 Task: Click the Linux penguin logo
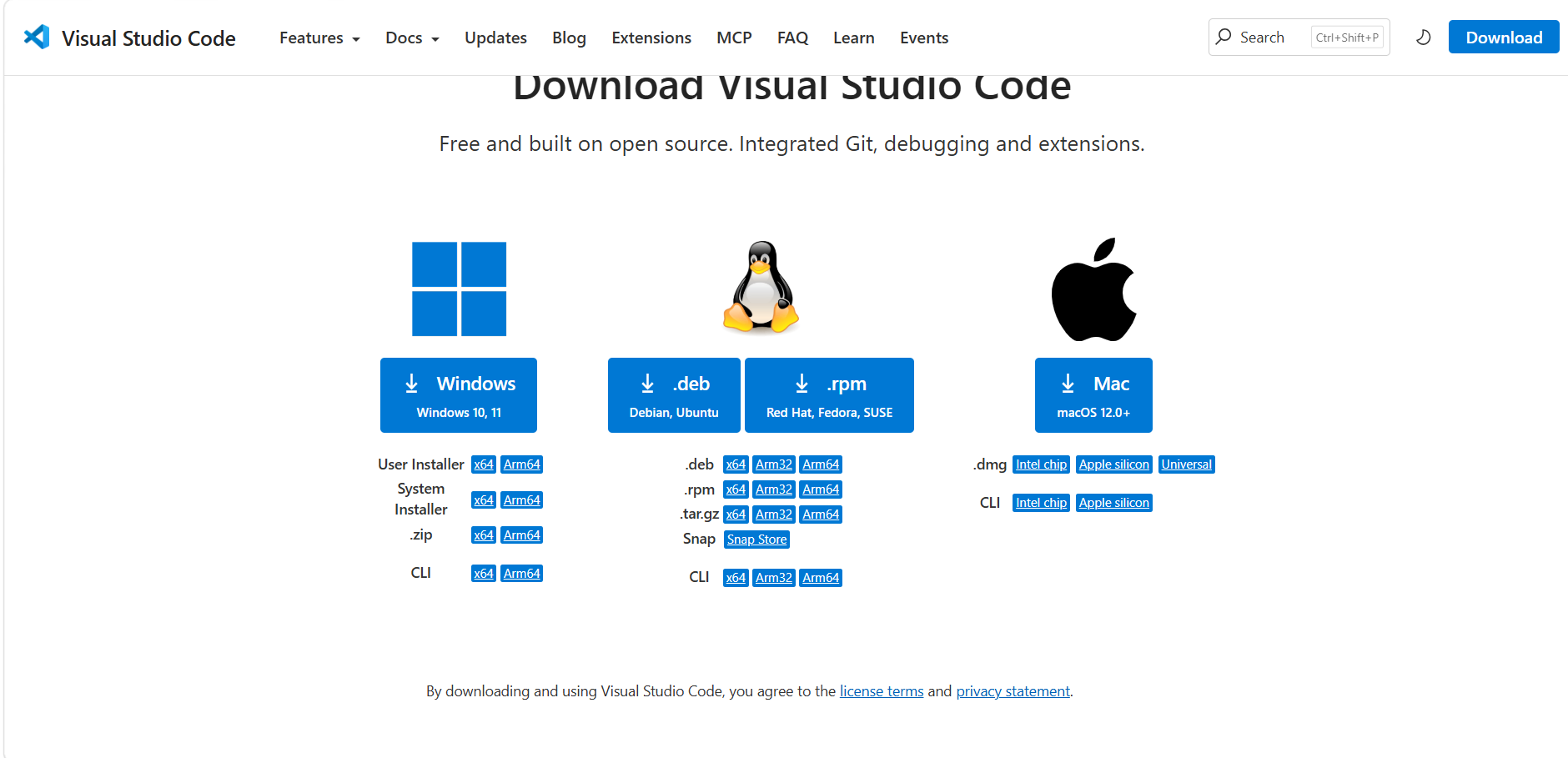coord(761,287)
